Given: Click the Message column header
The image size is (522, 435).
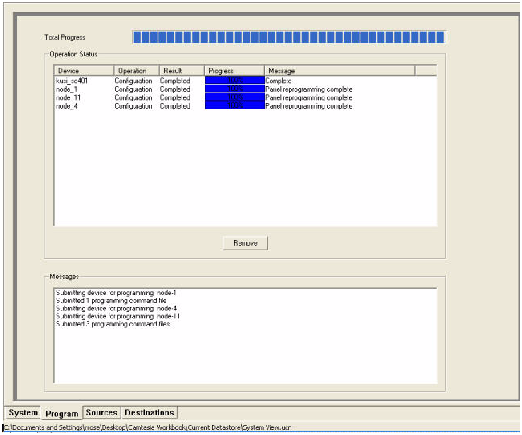Looking at the screenshot, I should point(340,71).
